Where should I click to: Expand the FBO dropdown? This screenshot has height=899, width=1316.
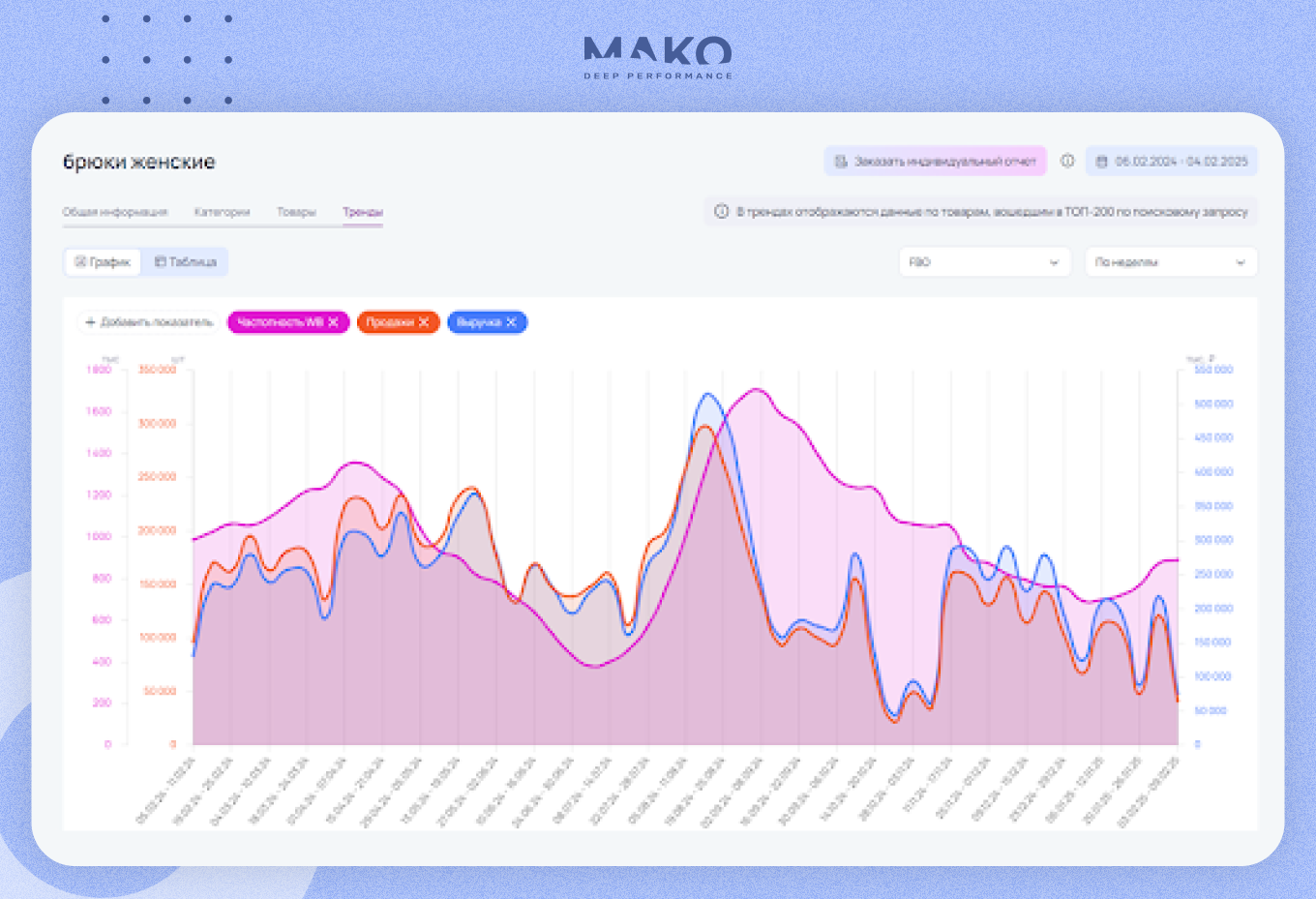pyautogui.click(x=984, y=262)
